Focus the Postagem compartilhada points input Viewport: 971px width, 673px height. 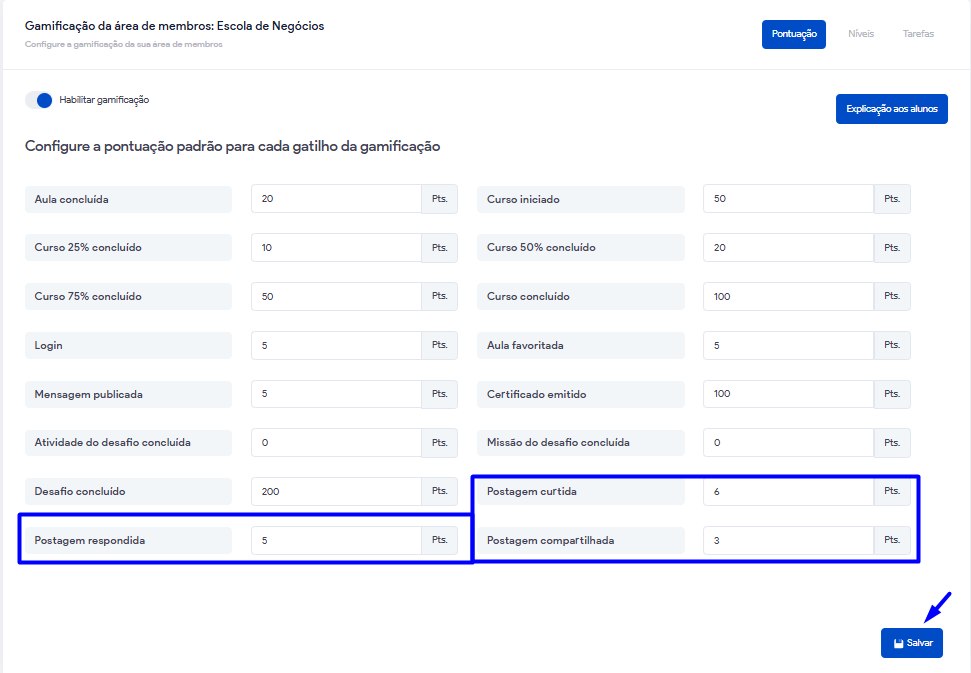pos(787,541)
